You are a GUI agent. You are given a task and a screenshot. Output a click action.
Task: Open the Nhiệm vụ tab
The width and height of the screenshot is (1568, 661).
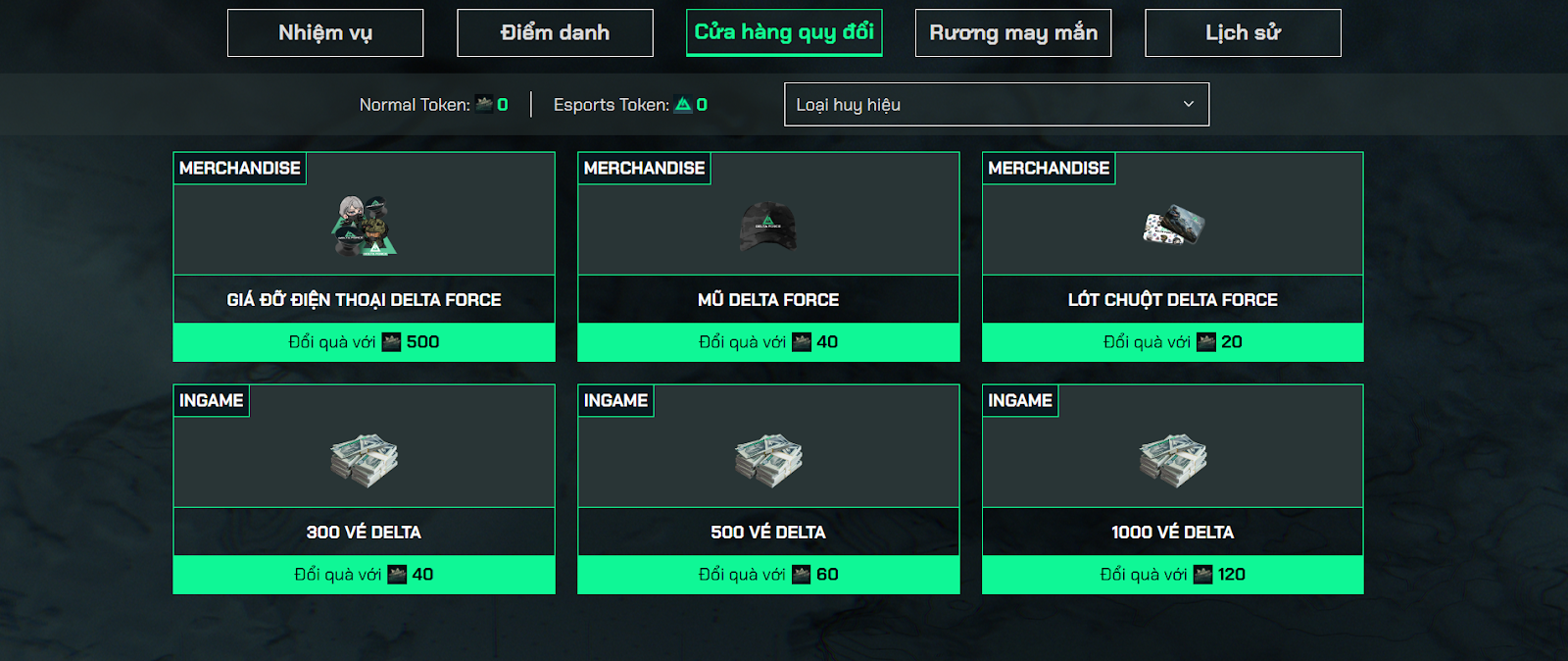pyautogui.click(x=325, y=32)
